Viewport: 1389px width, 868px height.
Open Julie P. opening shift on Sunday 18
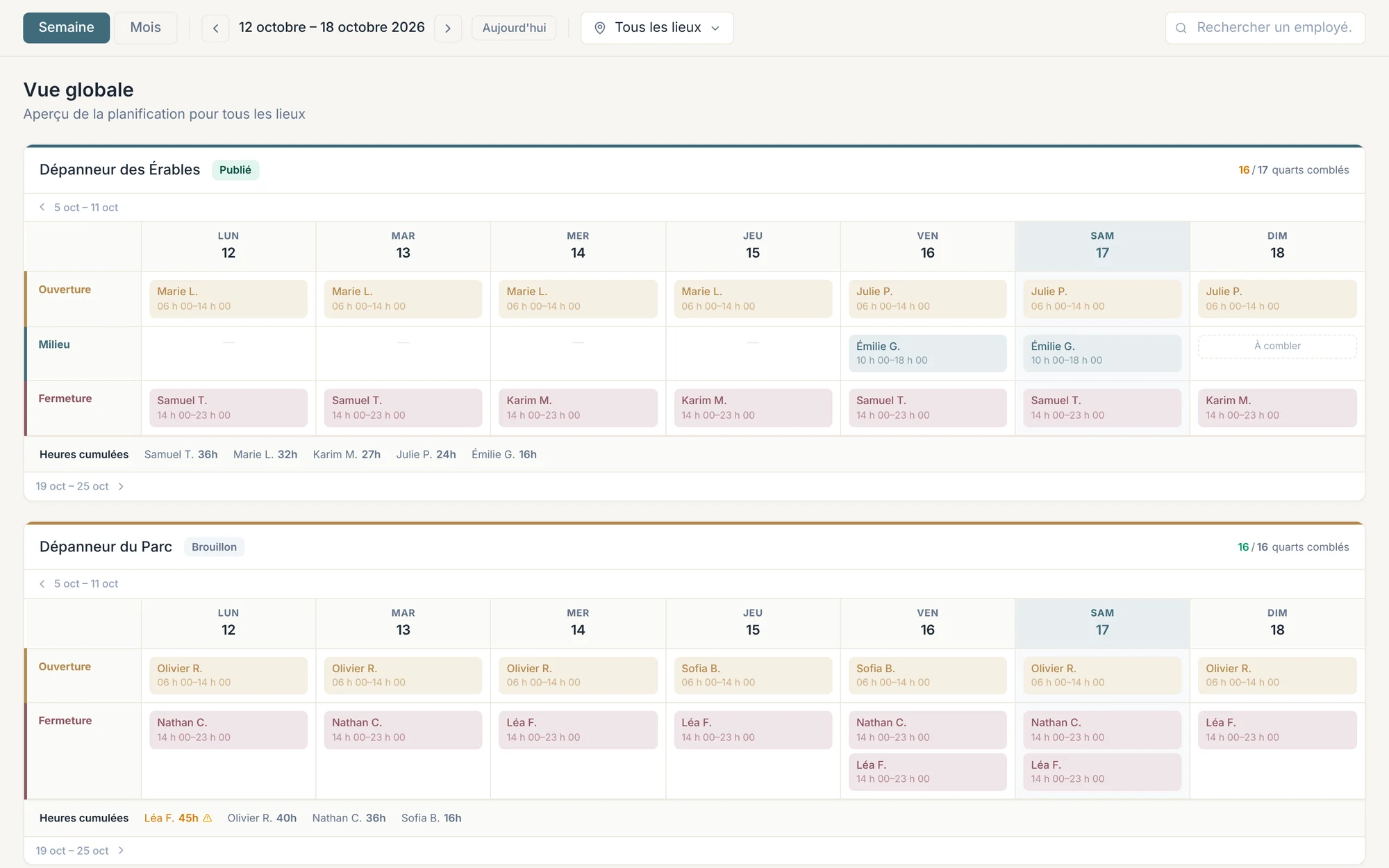click(1277, 299)
